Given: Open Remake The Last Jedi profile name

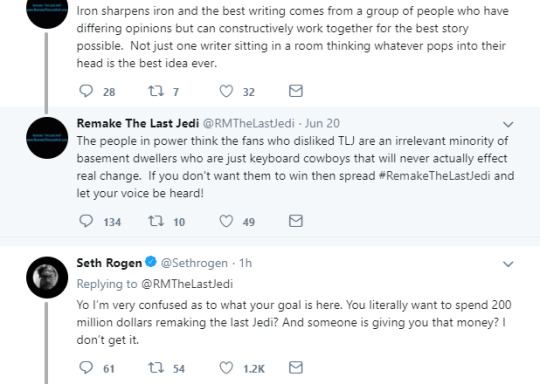Looking at the screenshot, I should coord(138,123).
